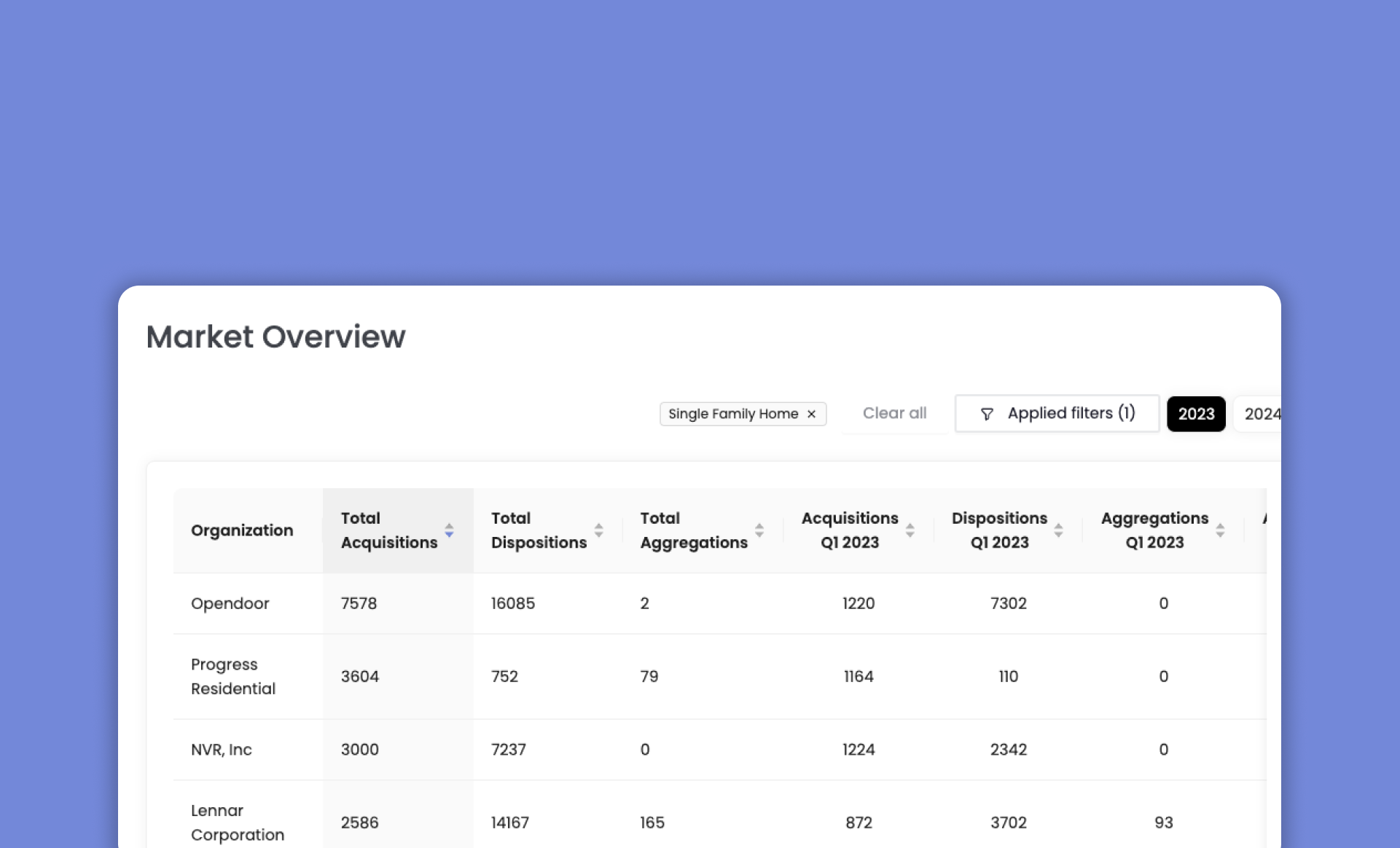Image resolution: width=1400 pixels, height=848 pixels.
Task: Switch to the 2024 year toggle
Action: (x=1258, y=414)
